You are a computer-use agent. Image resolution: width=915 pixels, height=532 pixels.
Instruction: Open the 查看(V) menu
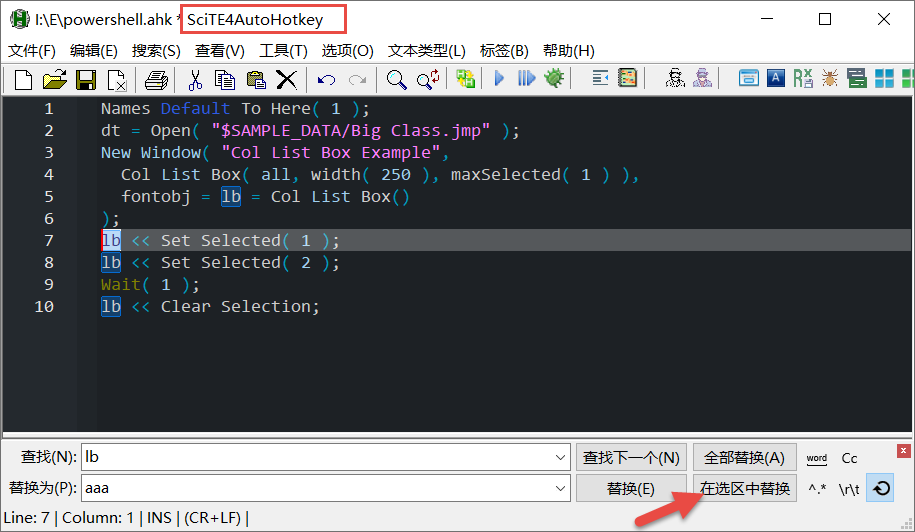click(x=219, y=51)
